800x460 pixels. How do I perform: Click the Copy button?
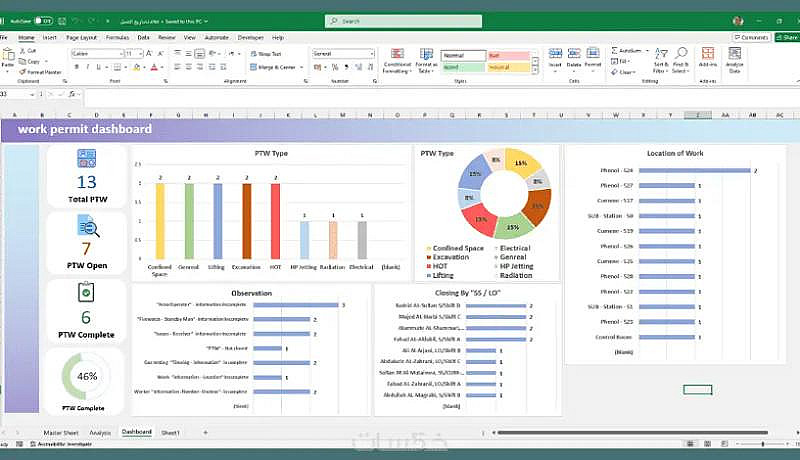pos(30,61)
